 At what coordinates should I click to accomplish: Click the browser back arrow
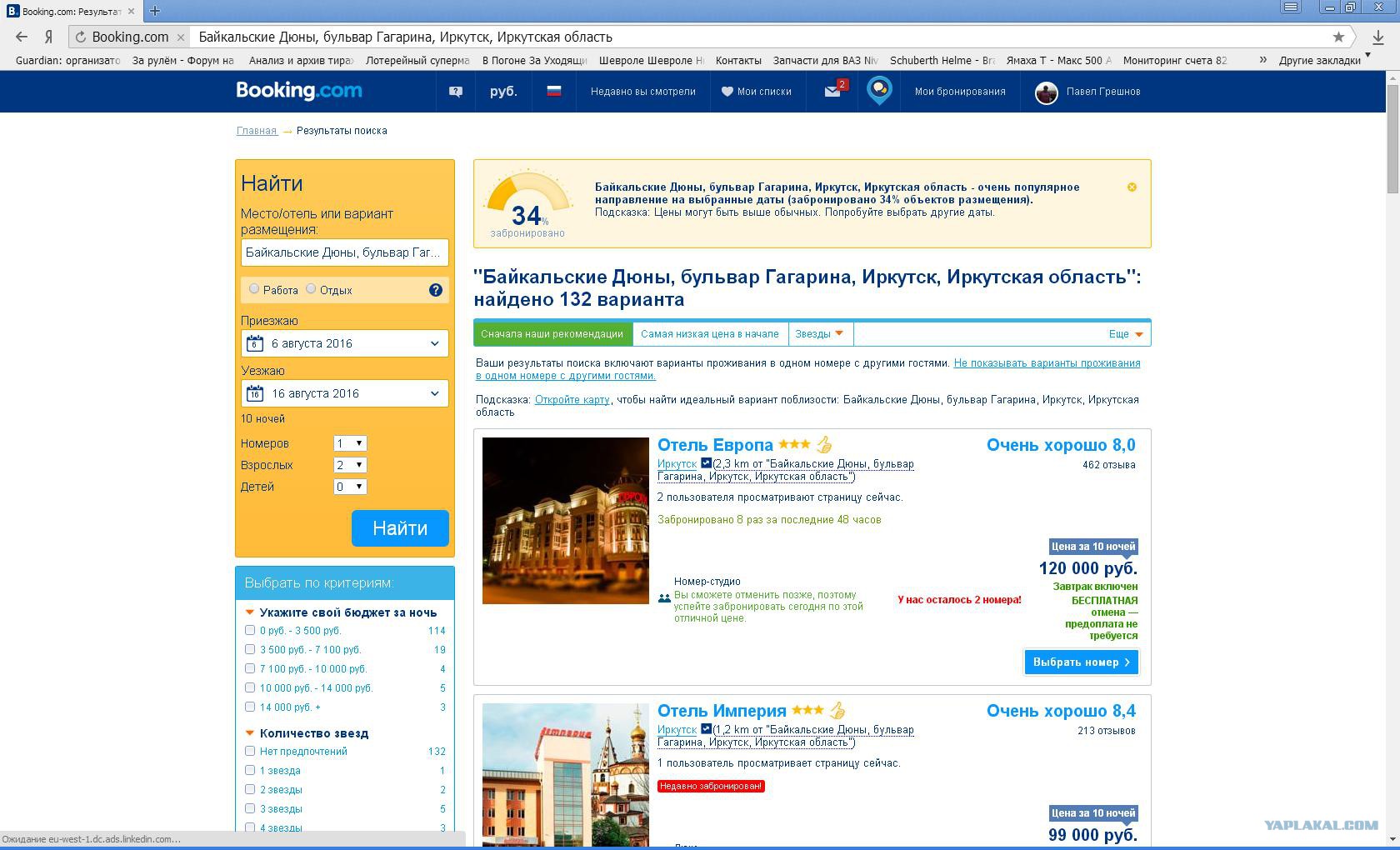click(22, 37)
